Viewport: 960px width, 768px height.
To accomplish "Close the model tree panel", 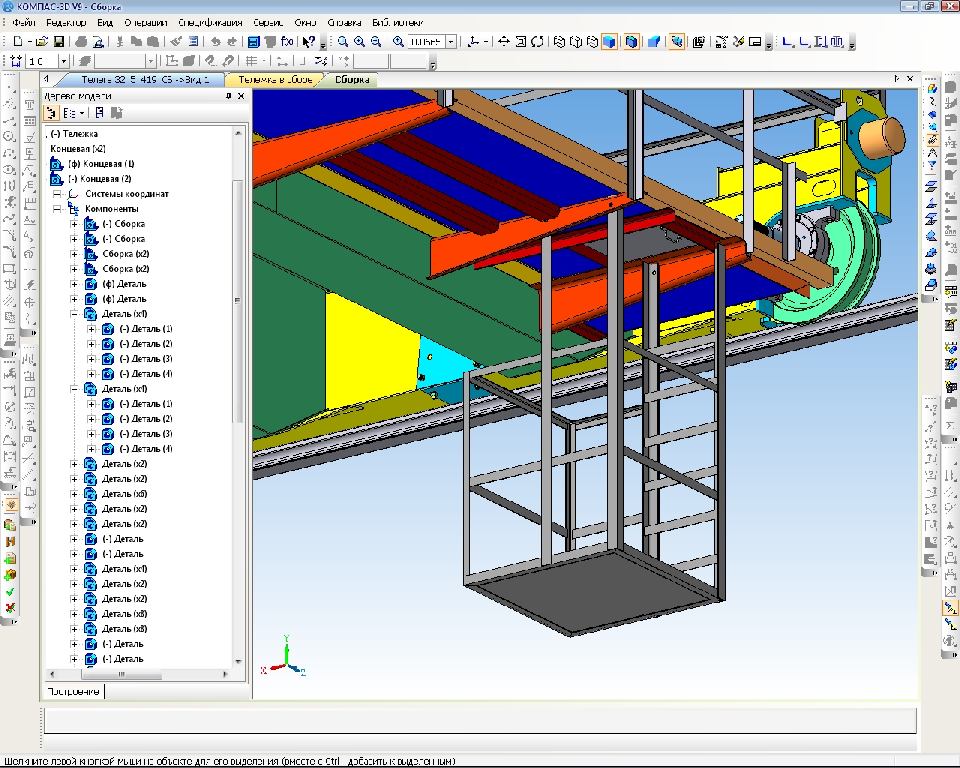I will pos(242,96).
